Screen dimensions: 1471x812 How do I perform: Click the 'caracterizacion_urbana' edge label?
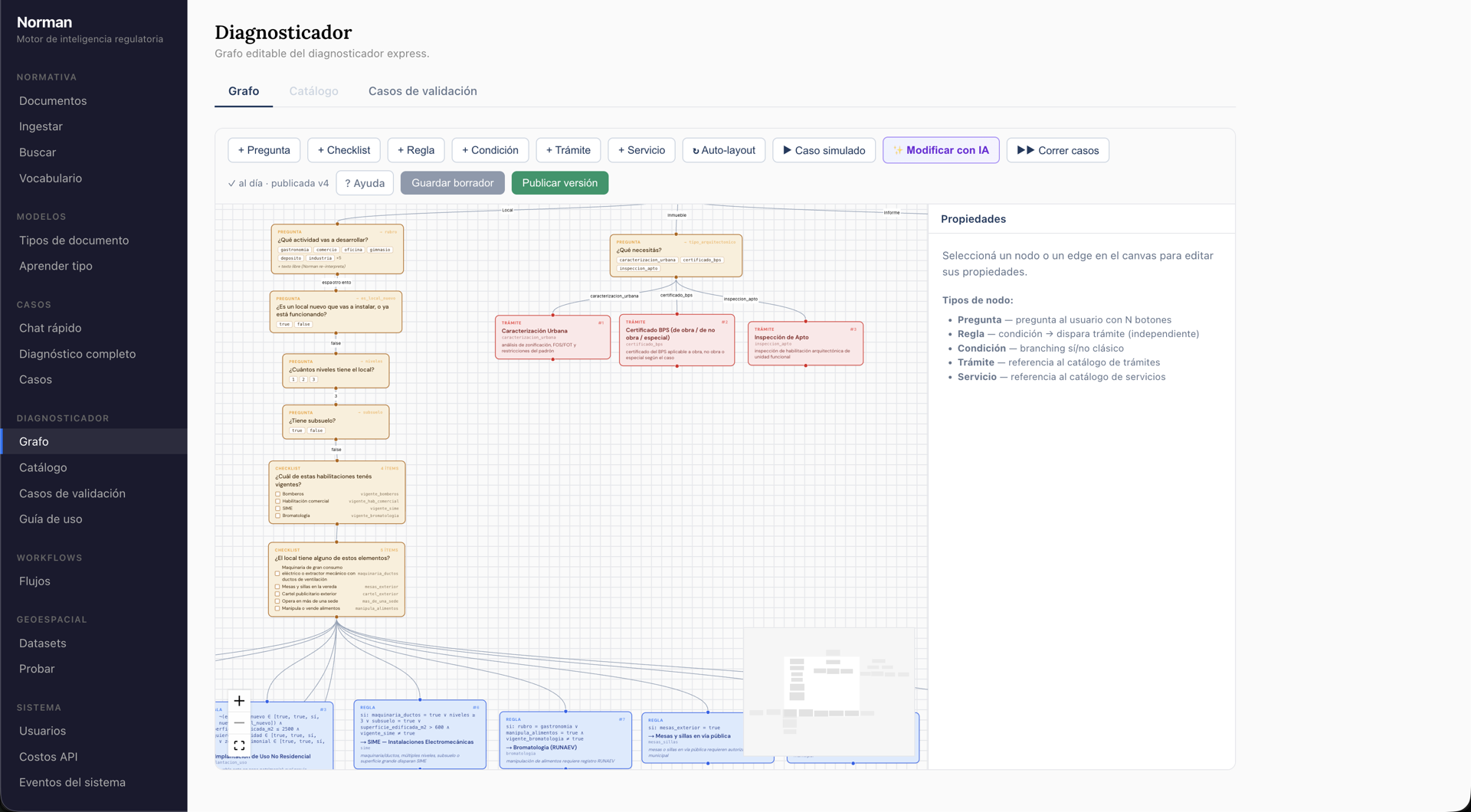click(614, 296)
